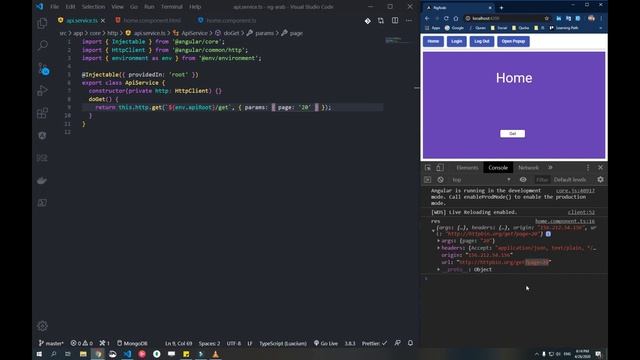Open the Search view in the activity bar
640x360 pixels.
pyautogui.click(x=42, y=45)
